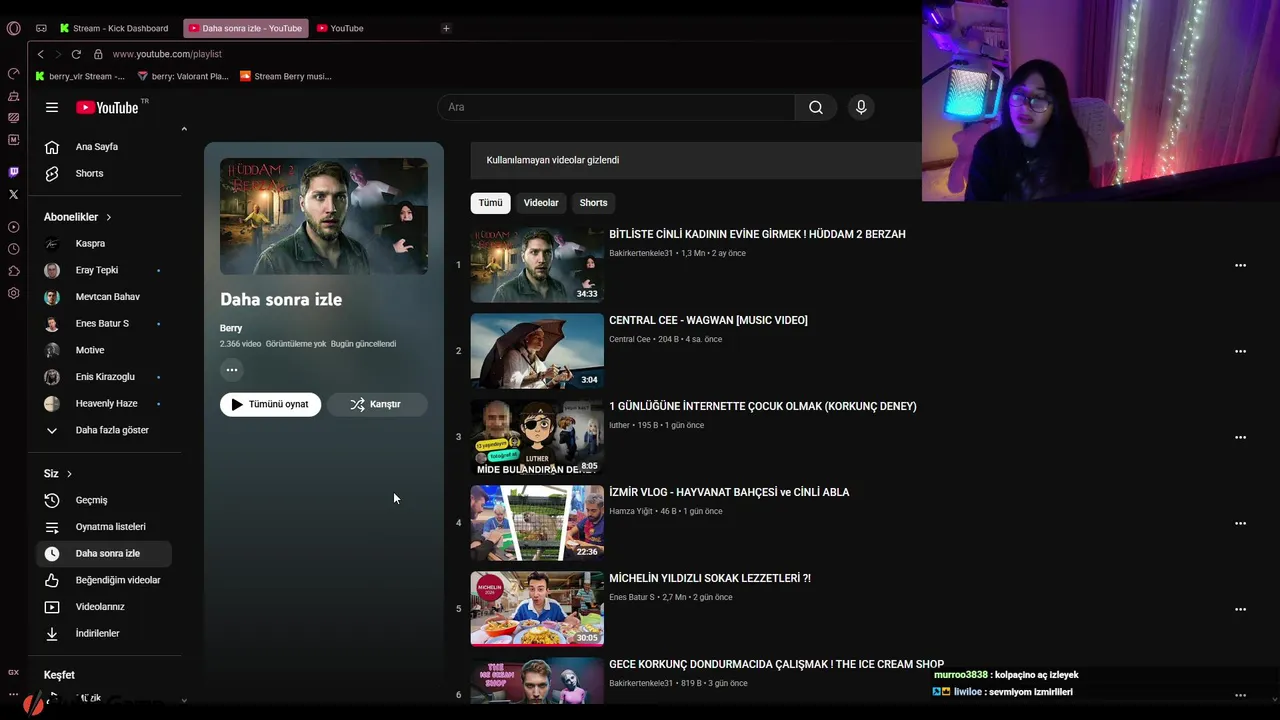1280x720 pixels.
Task: Open İZMİR VLOG video thumbnail
Action: [x=537, y=523]
